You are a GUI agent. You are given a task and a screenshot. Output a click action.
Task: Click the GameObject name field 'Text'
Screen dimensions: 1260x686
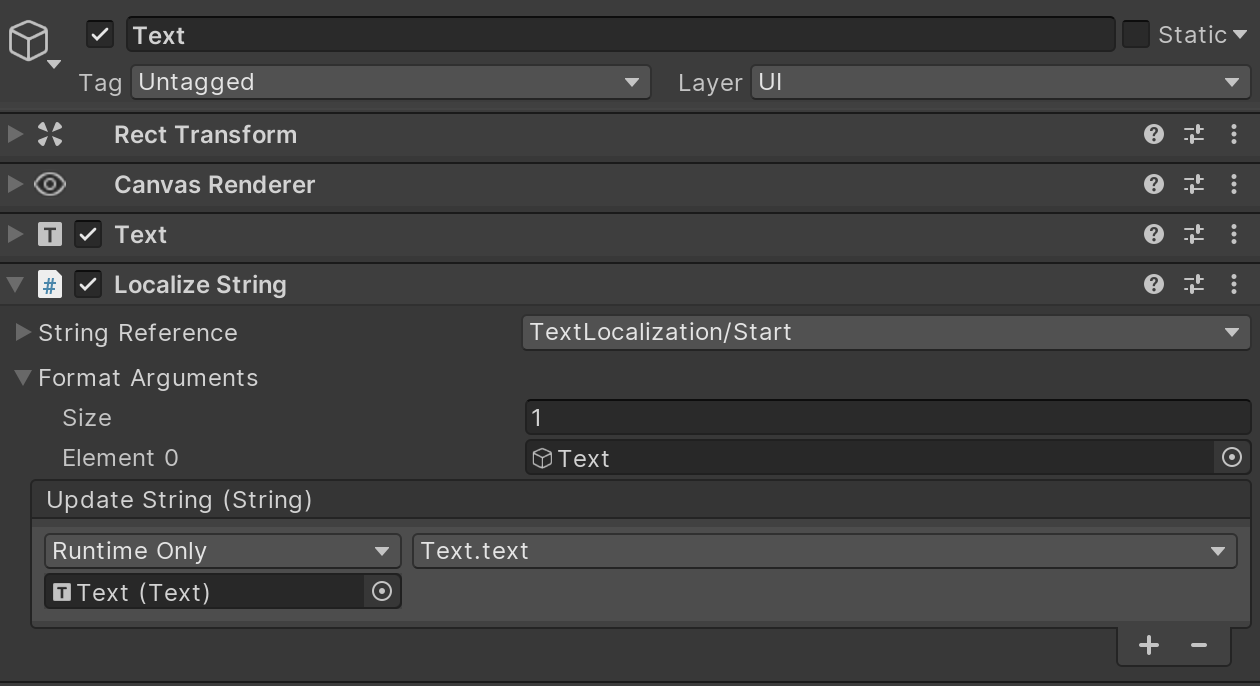pyautogui.click(x=620, y=35)
